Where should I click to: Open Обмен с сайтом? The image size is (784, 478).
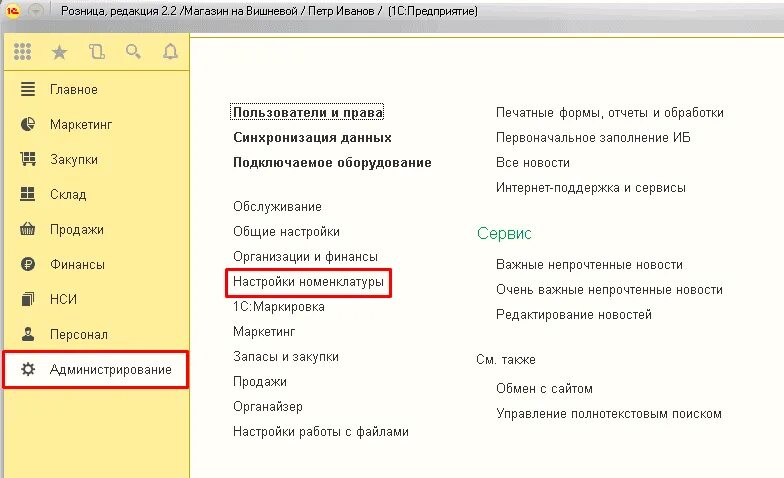544,388
